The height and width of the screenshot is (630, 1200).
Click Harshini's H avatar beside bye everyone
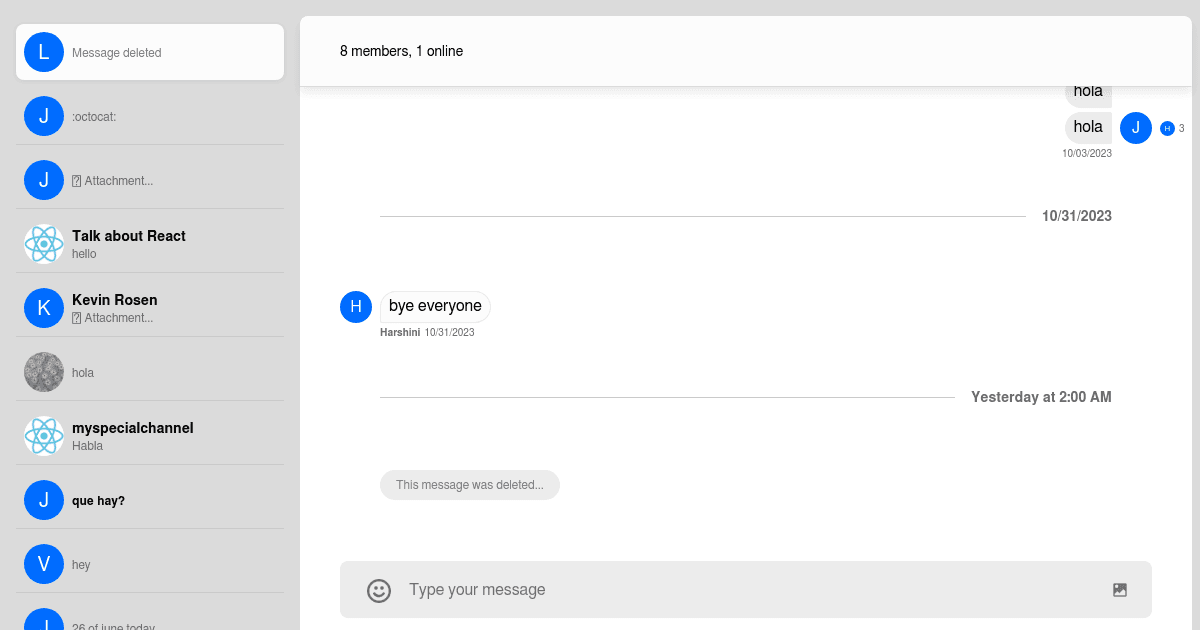pyautogui.click(x=356, y=307)
